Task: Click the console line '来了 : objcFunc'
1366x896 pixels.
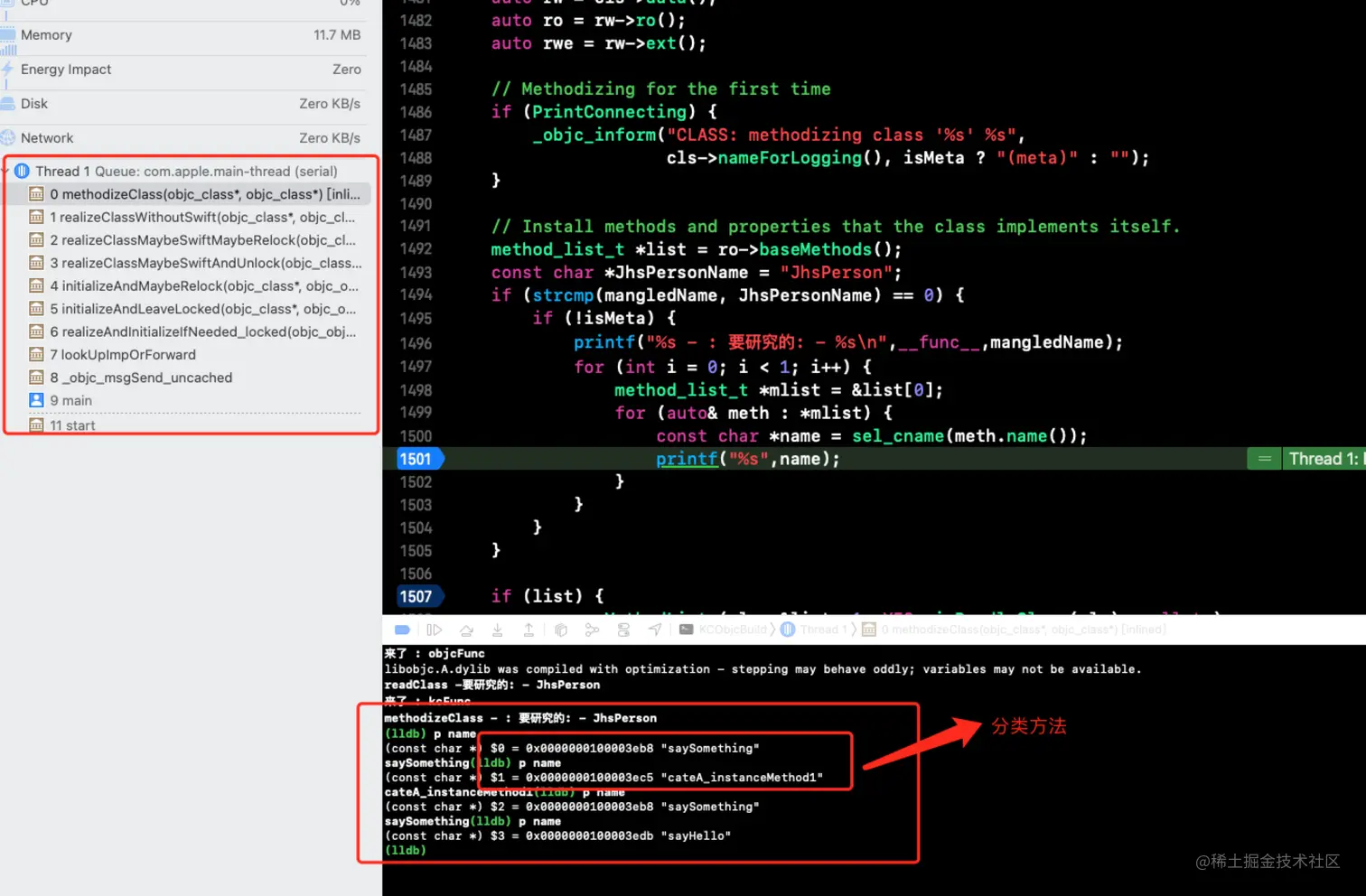Action: click(435, 653)
